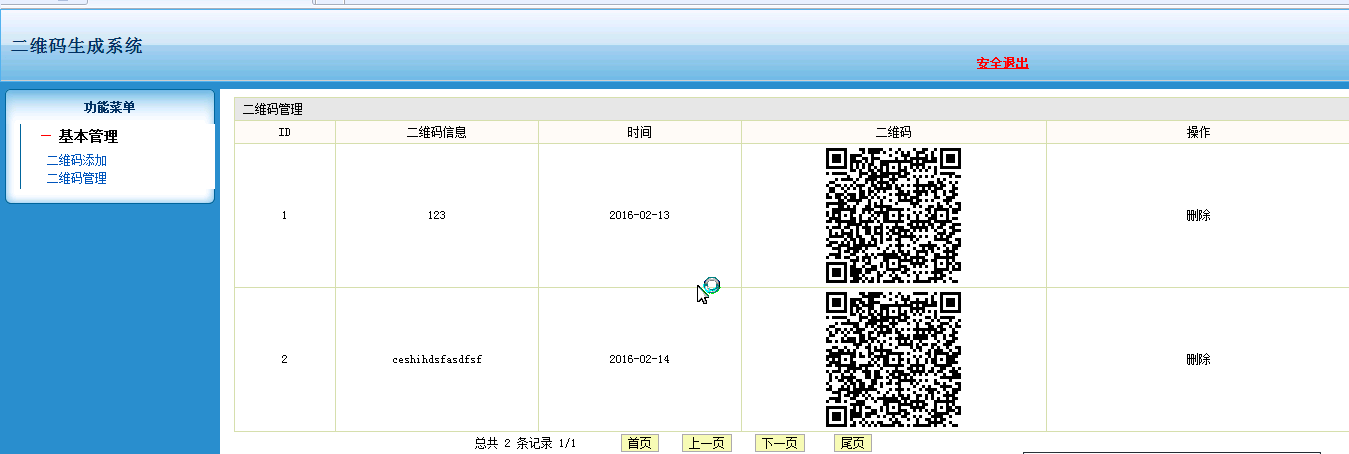Click the 时间 column header
The image size is (1349, 454).
click(640, 132)
